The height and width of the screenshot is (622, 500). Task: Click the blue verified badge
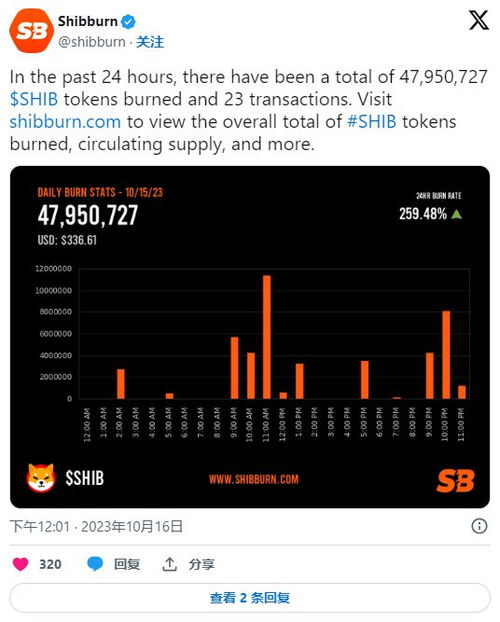[x=128, y=21]
